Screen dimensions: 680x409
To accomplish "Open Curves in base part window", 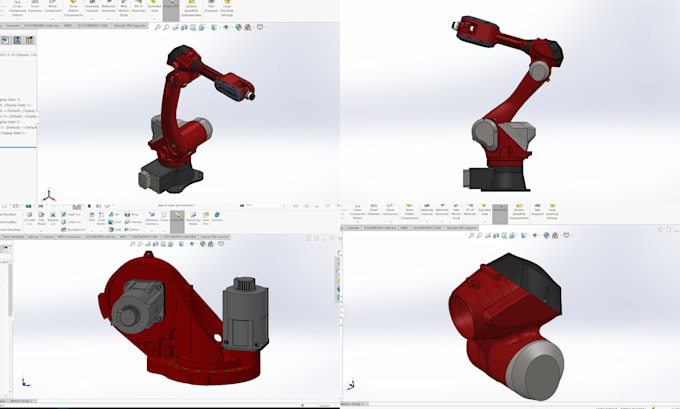I will pyautogui.click(x=164, y=216).
